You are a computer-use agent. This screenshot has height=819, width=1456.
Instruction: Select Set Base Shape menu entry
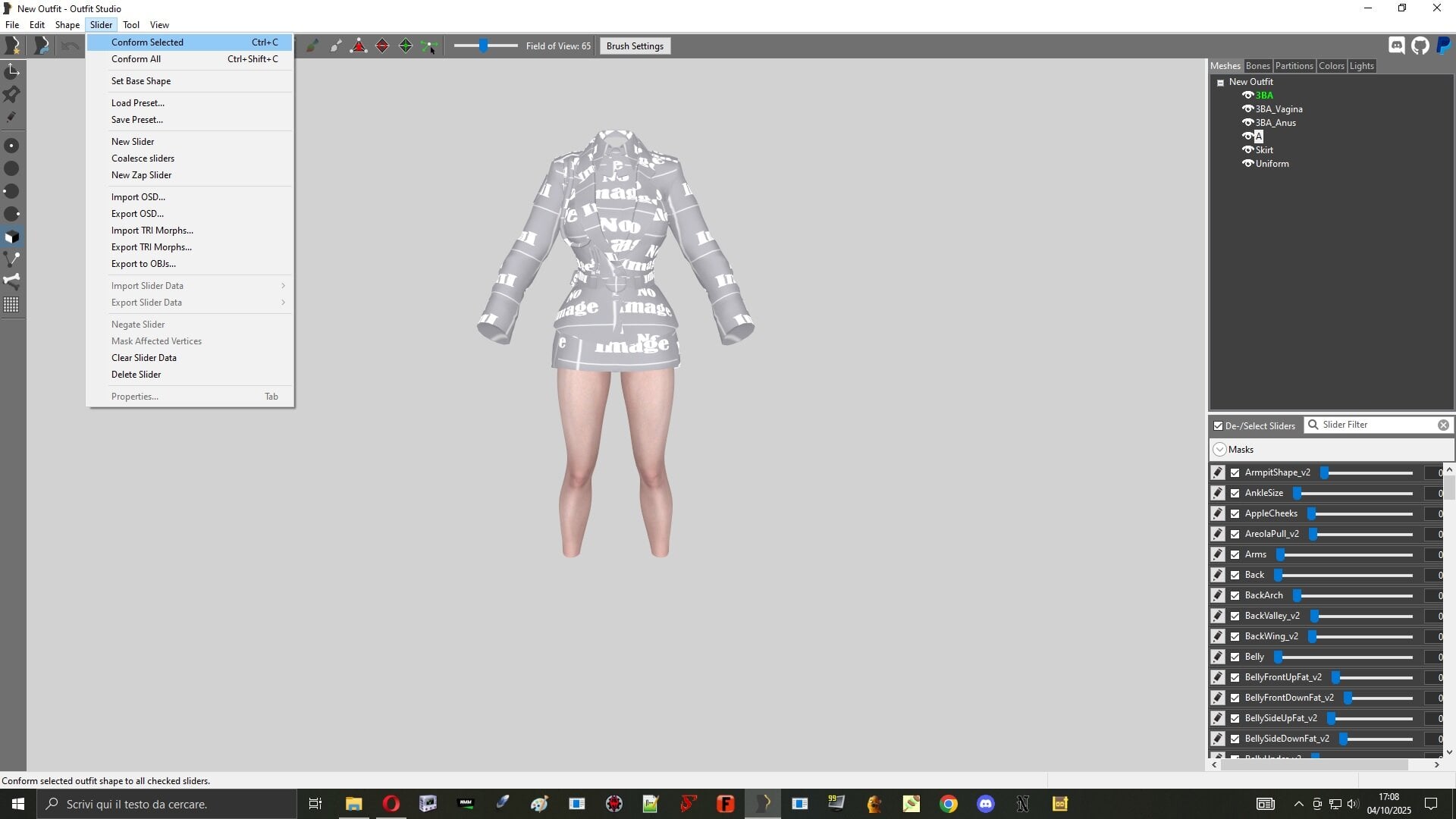click(190, 81)
